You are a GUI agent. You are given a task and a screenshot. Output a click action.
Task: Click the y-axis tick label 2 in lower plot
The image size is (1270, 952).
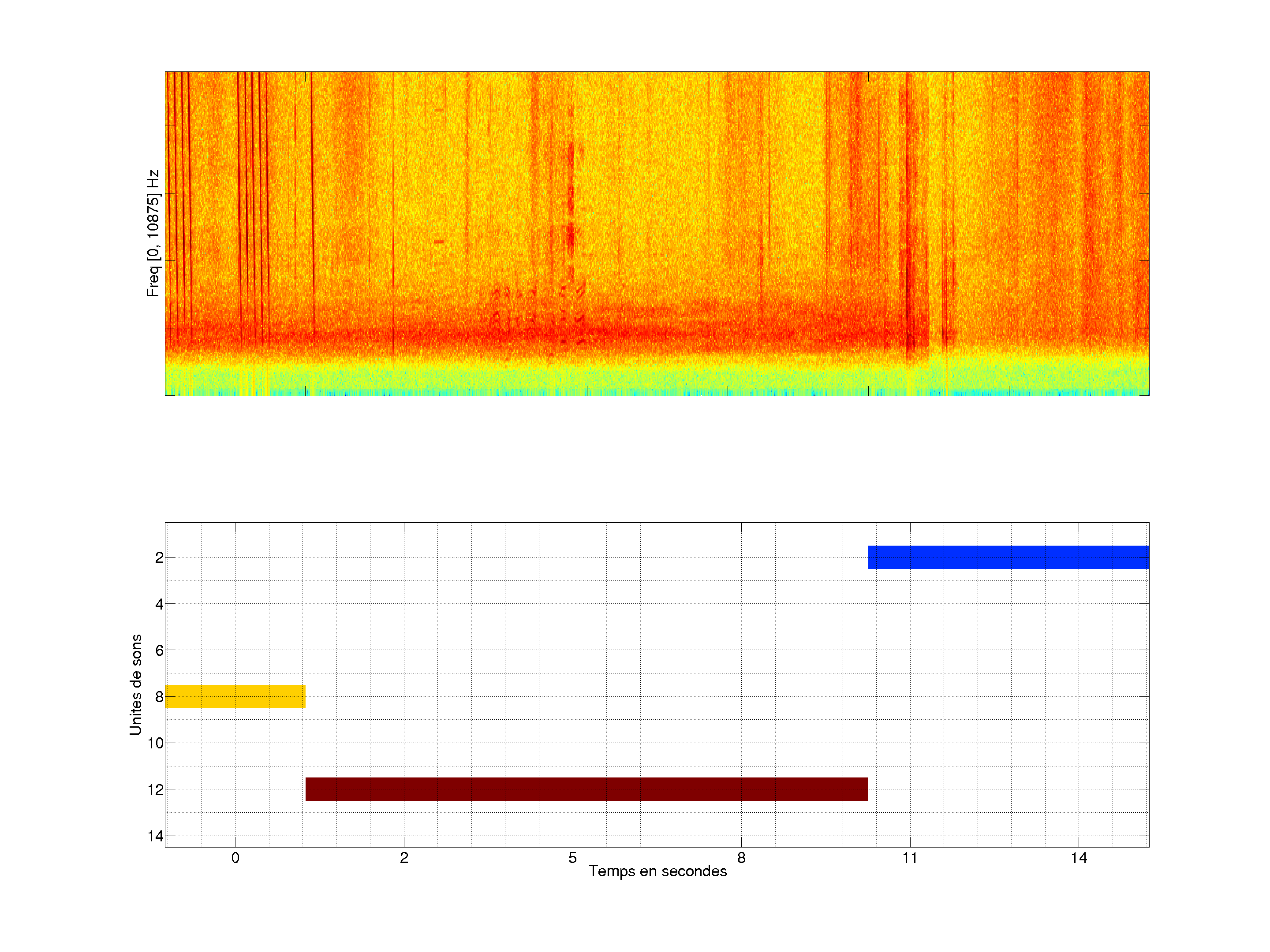(159, 558)
